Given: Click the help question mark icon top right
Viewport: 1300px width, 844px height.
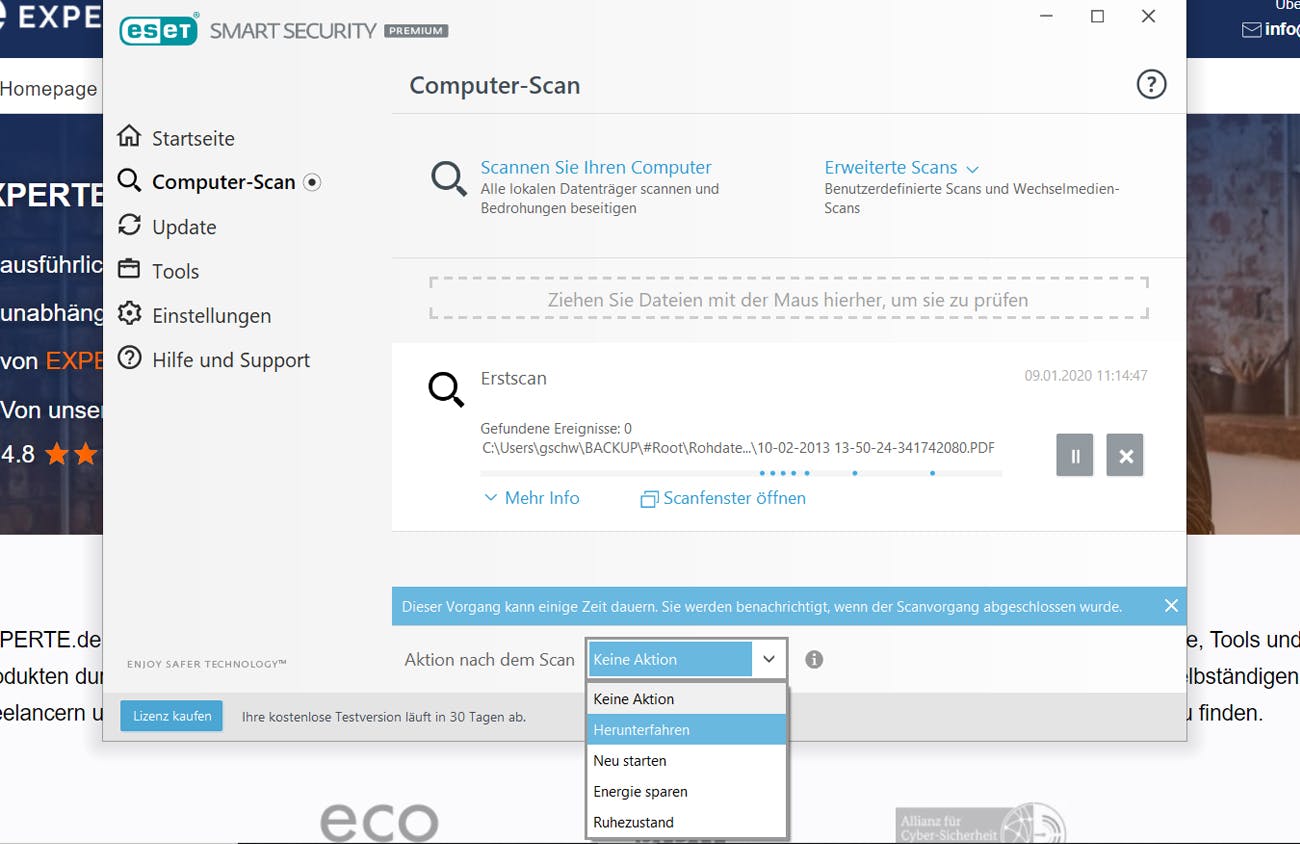Looking at the screenshot, I should pyautogui.click(x=1151, y=85).
